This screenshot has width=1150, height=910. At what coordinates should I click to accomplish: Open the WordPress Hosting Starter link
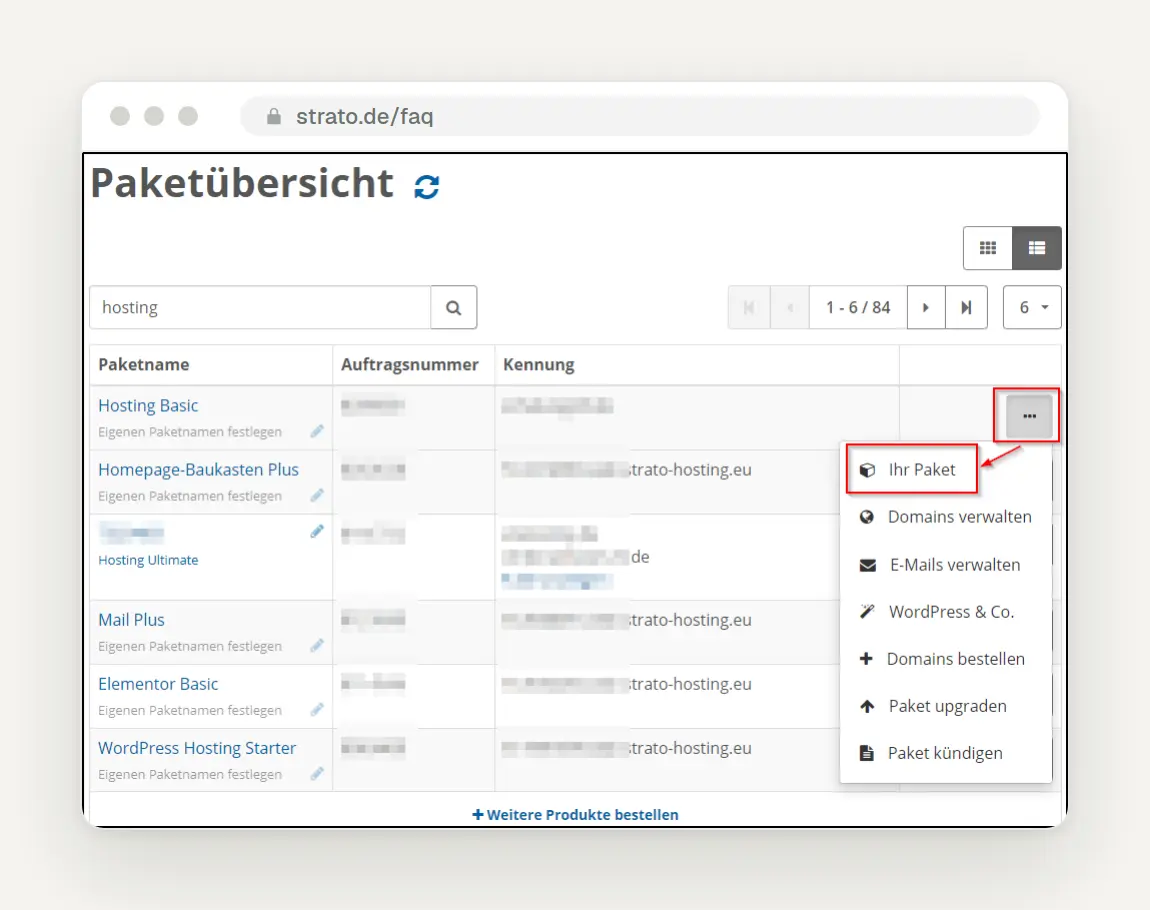[x=197, y=748]
